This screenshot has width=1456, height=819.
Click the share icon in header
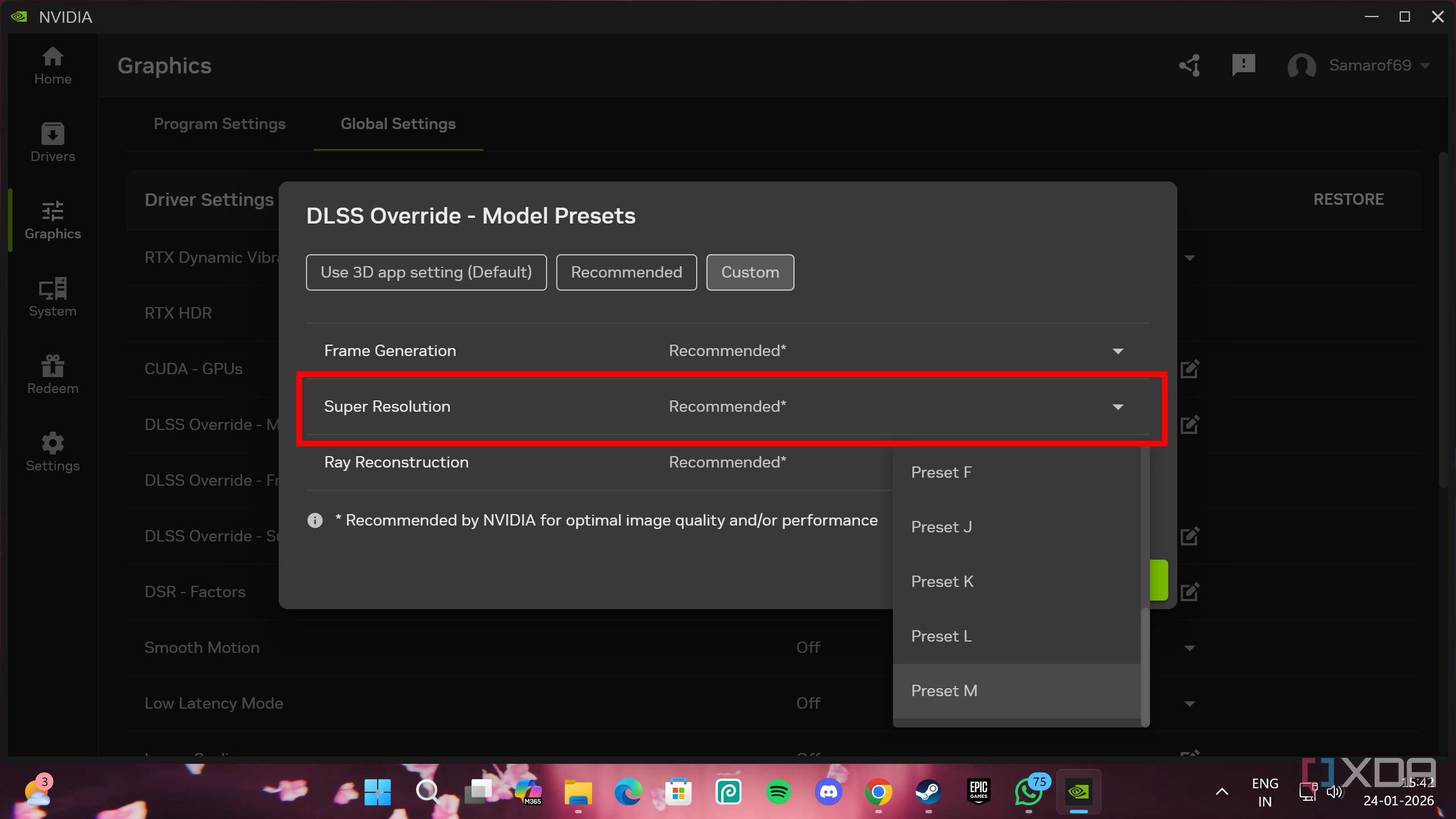coord(1190,65)
